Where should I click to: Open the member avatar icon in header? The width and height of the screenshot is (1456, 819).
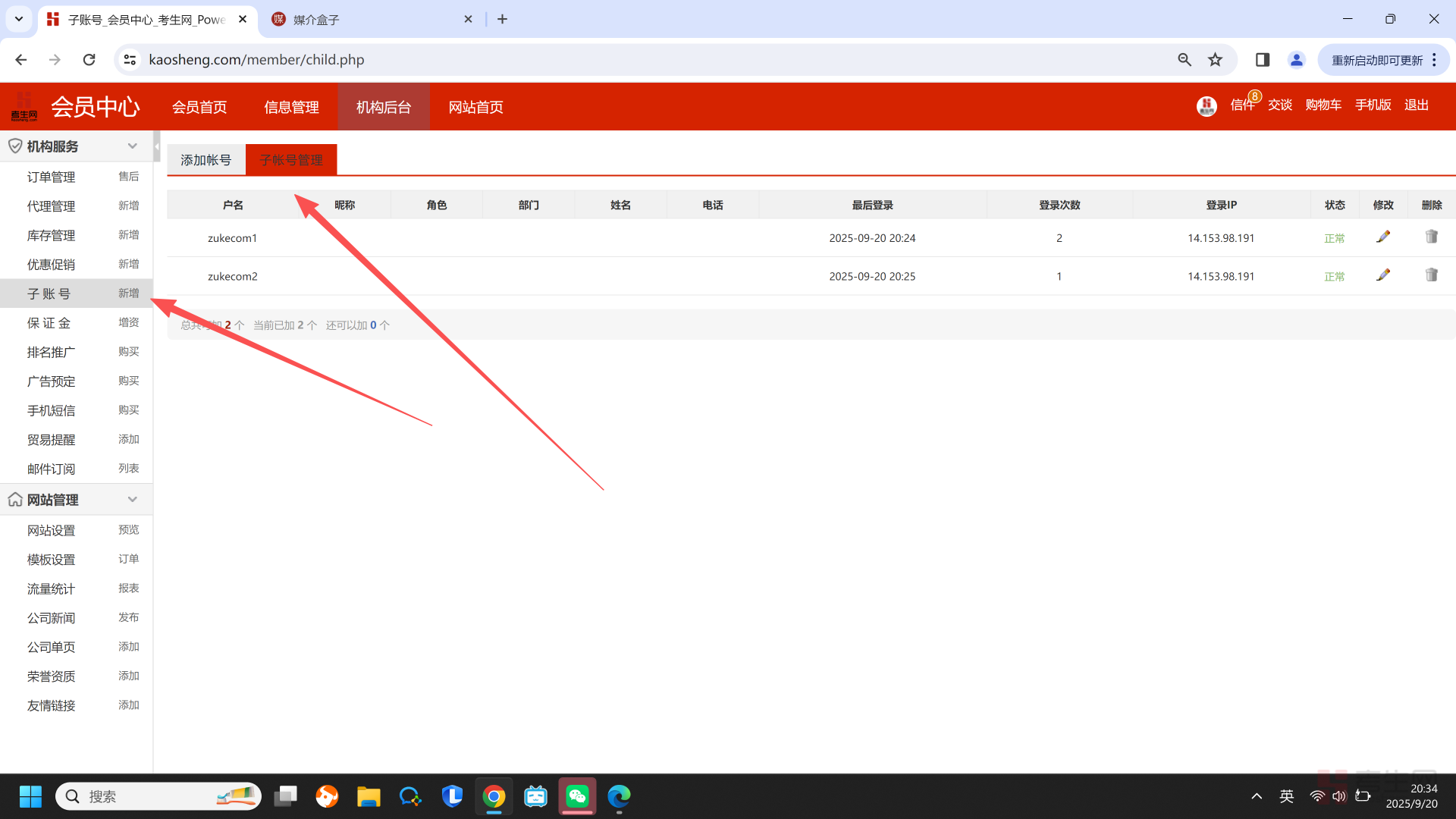coord(1207,106)
